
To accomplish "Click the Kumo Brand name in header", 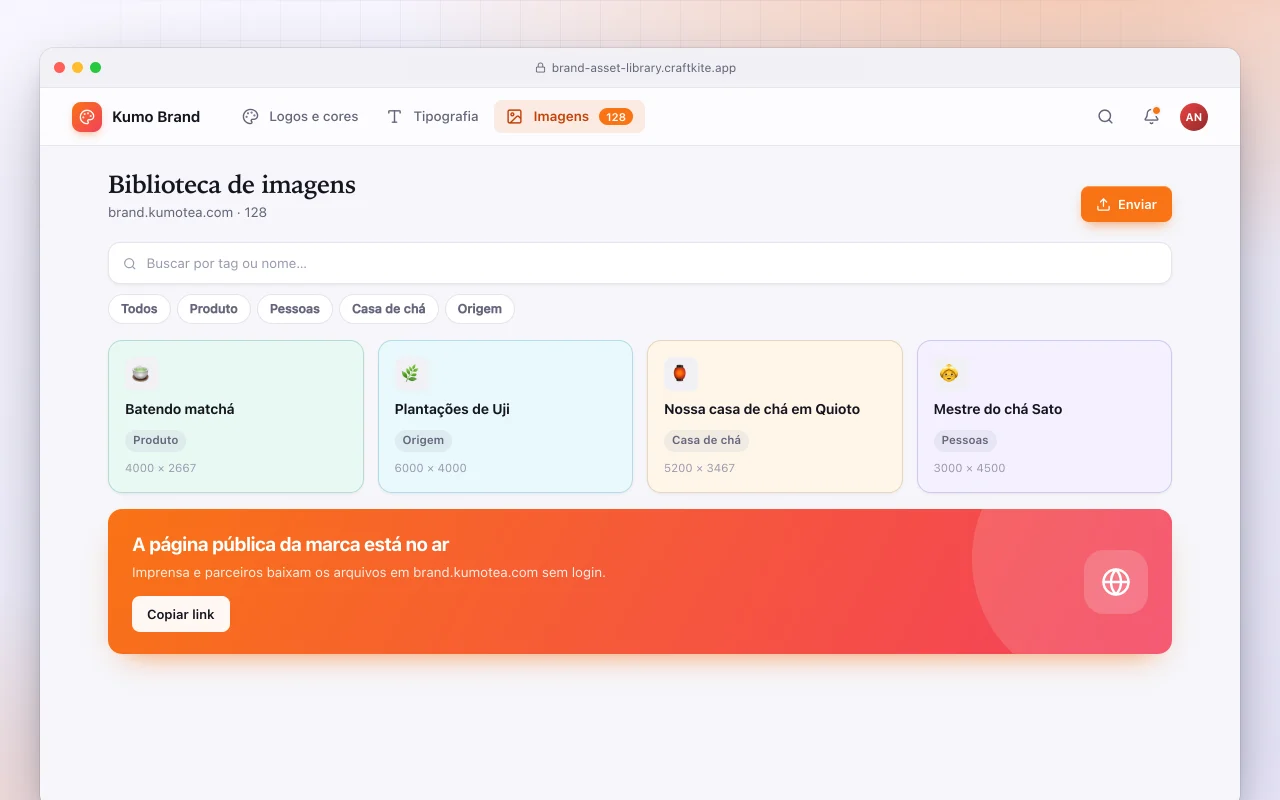I will click(x=156, y=117).
